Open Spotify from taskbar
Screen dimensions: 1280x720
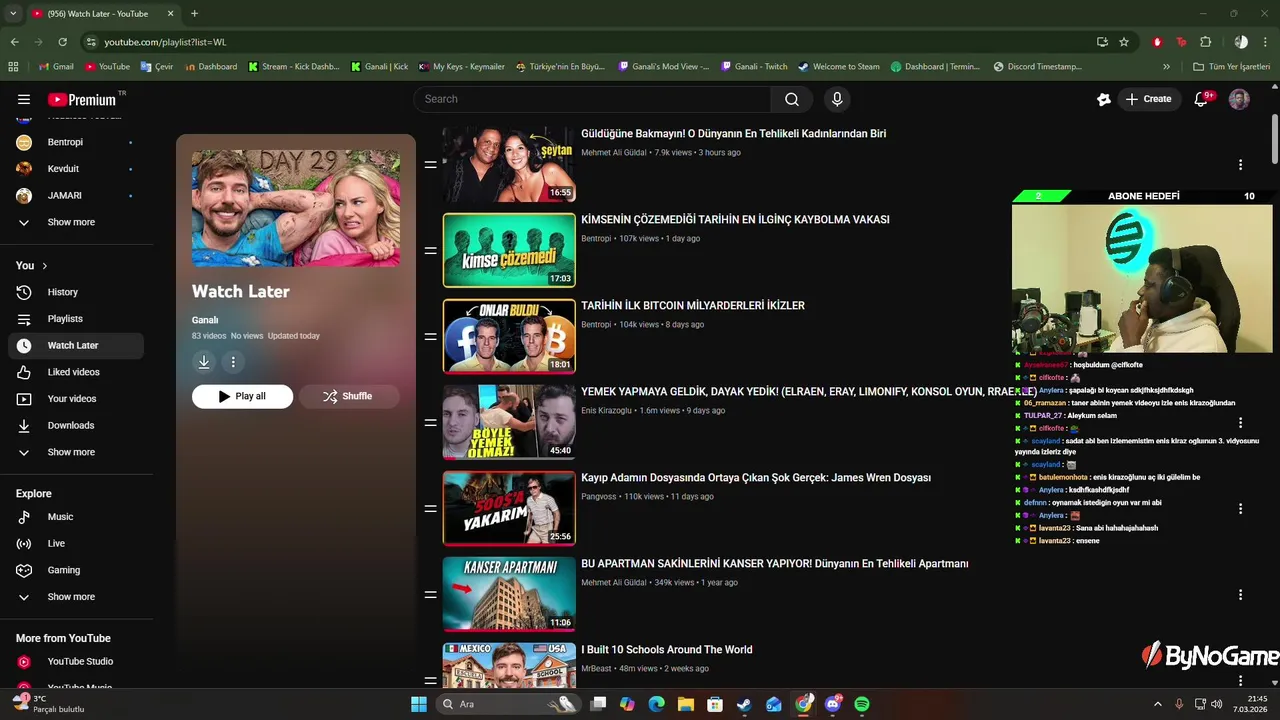[x=862, y=704]
